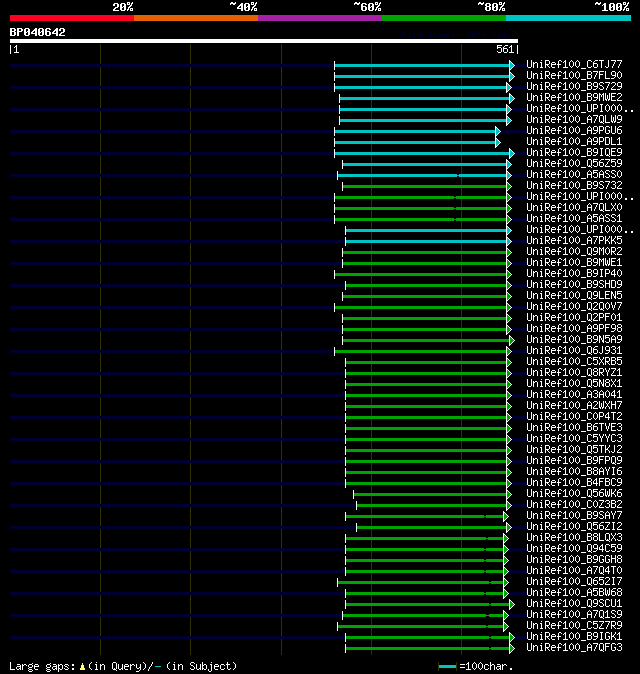Click hit label UniRef100_Q6J931
This screenshot has height=674, width=640.
pyautogui.click(x=574, y=350)
